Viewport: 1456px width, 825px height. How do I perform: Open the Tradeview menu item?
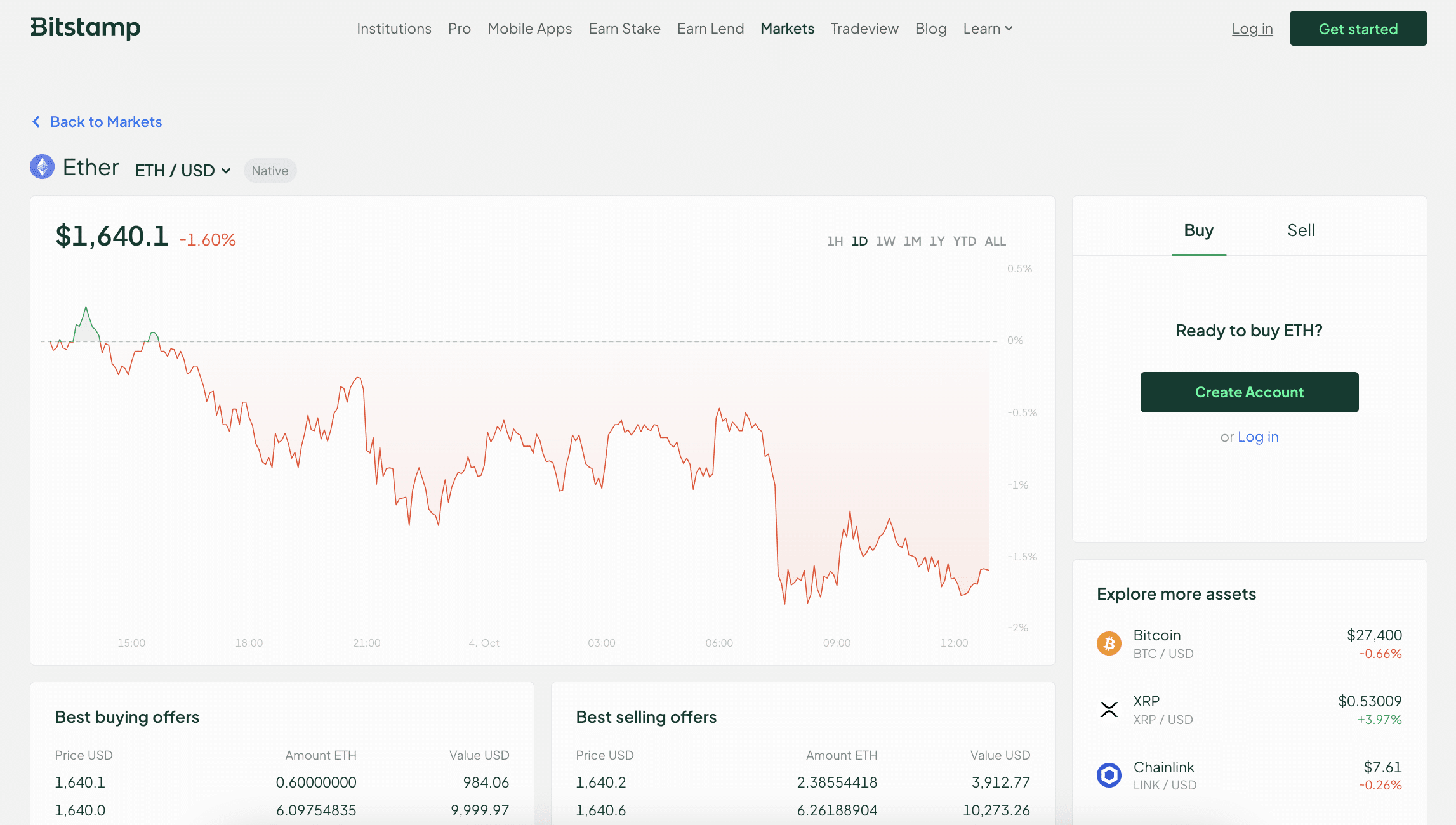tap(864, 27)
